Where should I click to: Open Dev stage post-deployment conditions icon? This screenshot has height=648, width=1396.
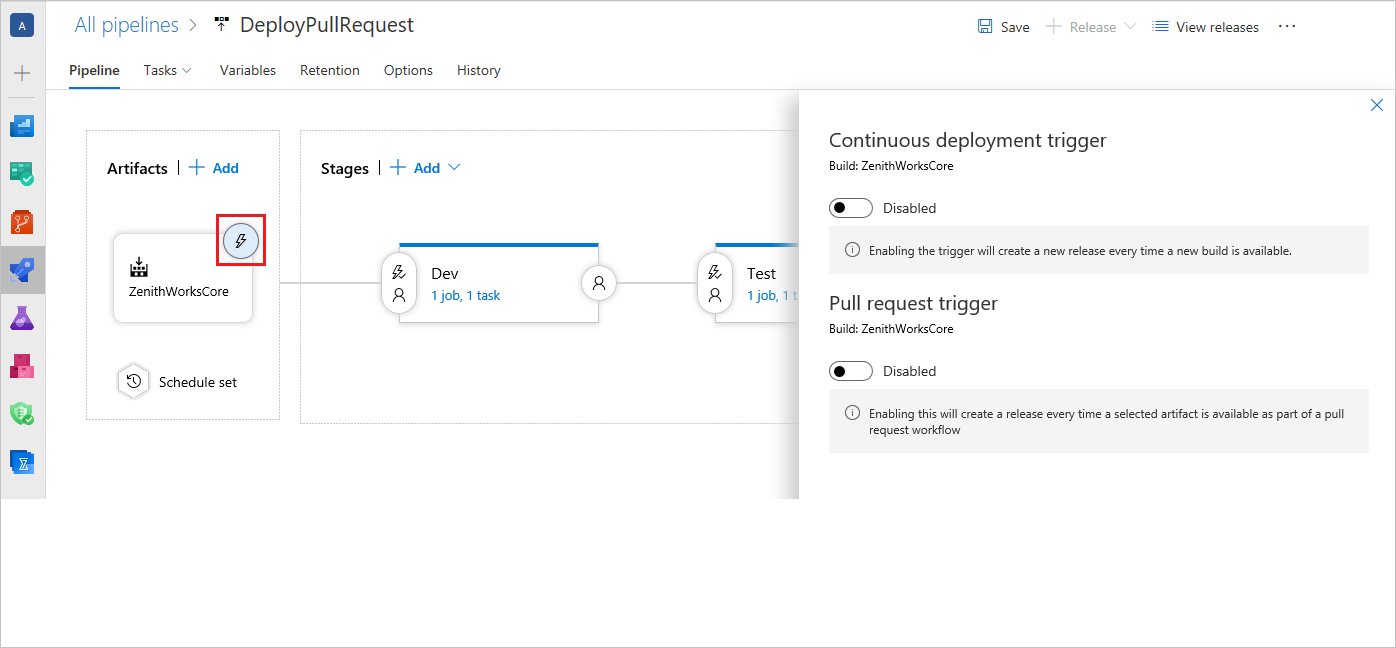click(599, 283)
